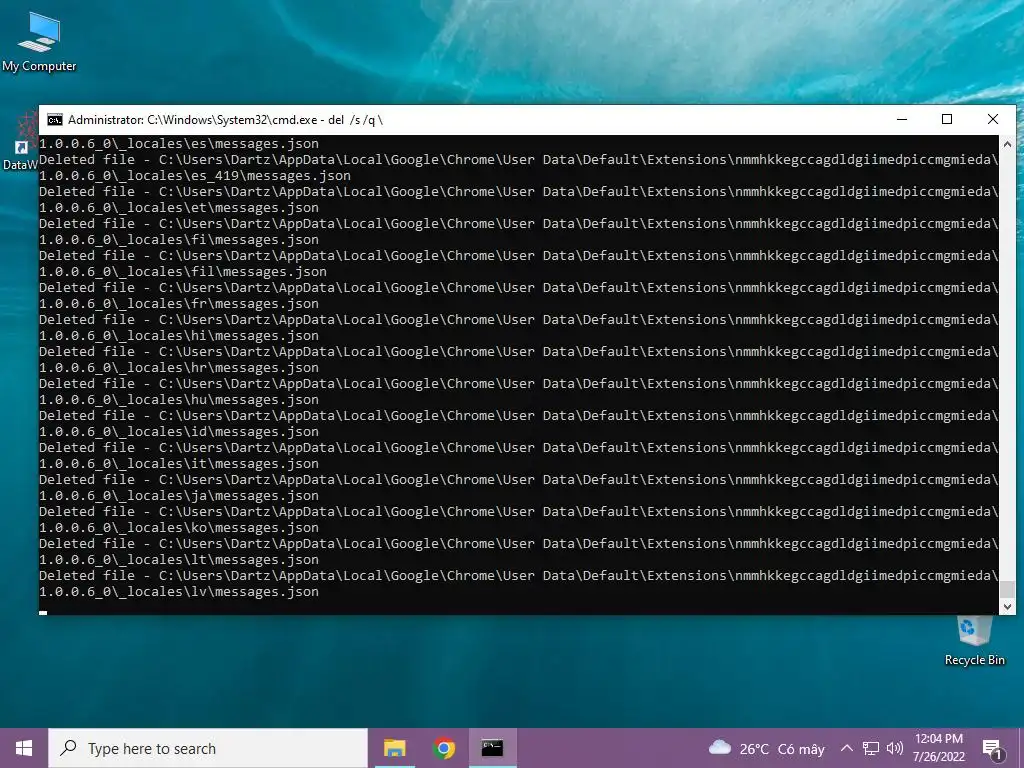Click the line "_locales\es\messages.json"
Screen dimensions: 1024x768
tap(179, 144)
